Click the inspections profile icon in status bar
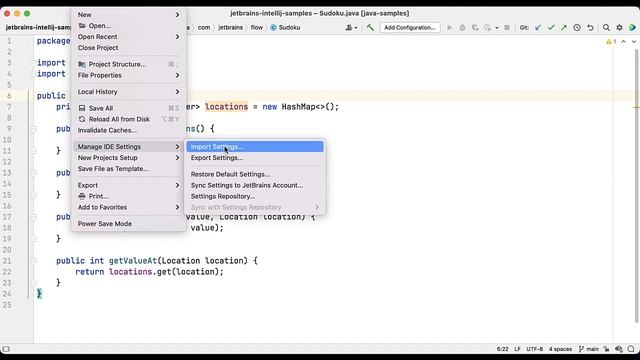 [619, 349]
